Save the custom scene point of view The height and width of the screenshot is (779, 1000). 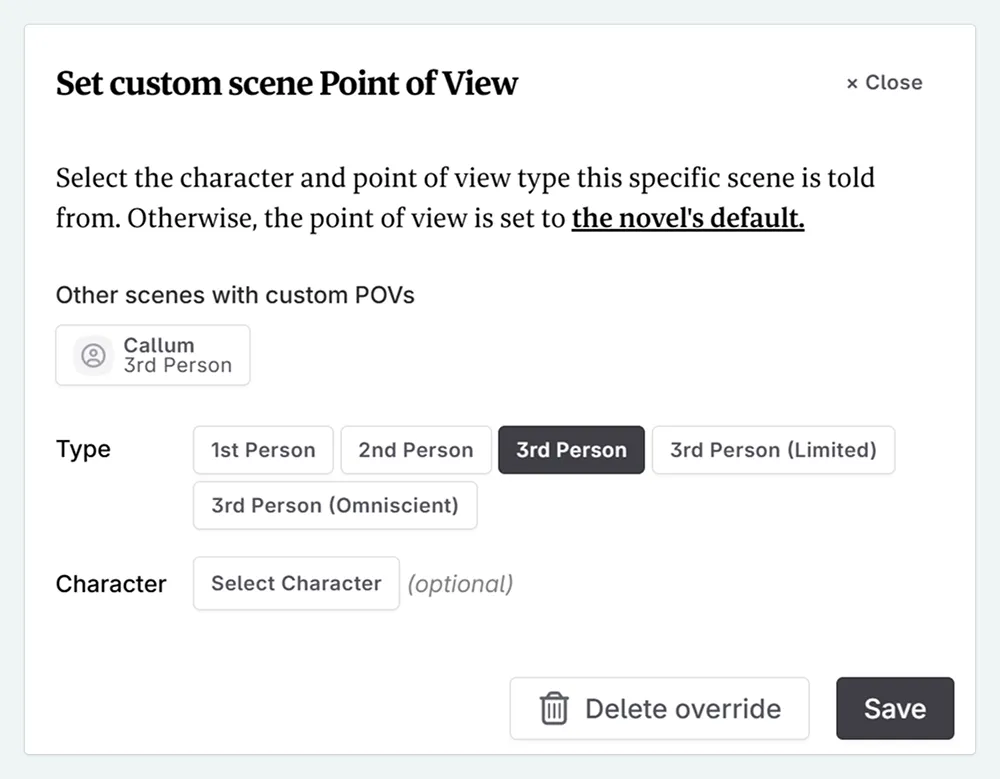pyautogui.click(x=894, y=708)
